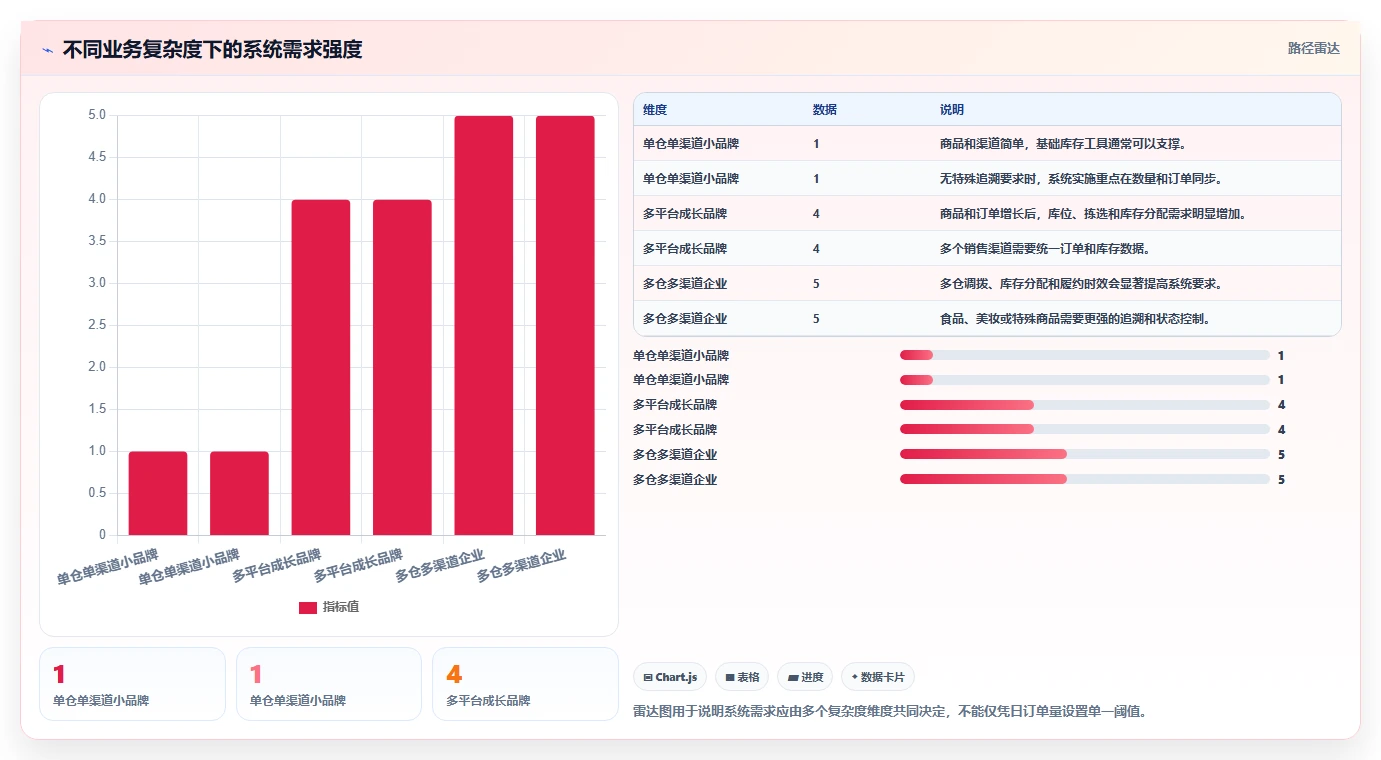This screenshot has height=760, width=1381.
Task: Click the 0.5 y-axis label
Action: (x=97, y=493)
